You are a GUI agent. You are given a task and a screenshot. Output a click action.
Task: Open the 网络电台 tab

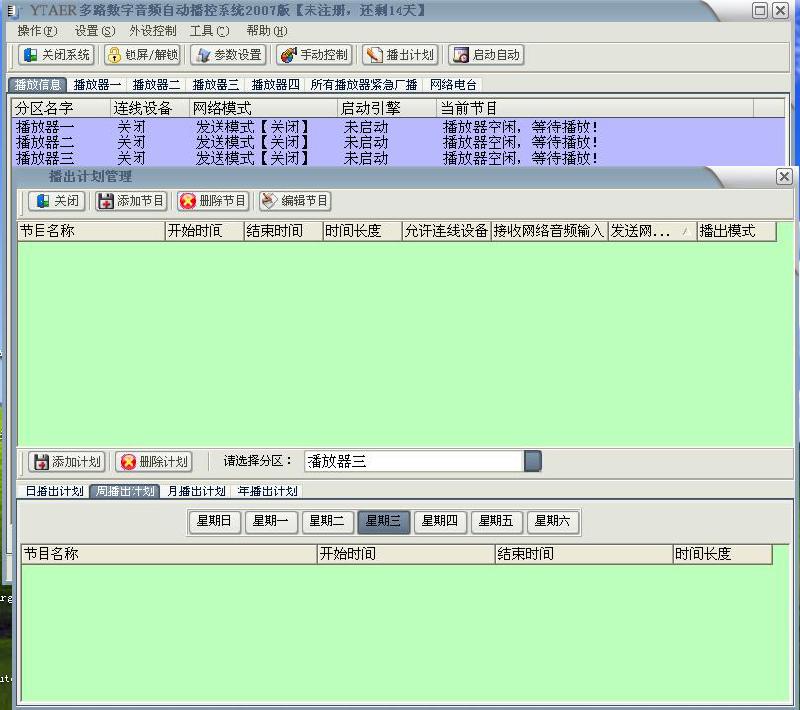click(453, 85)
